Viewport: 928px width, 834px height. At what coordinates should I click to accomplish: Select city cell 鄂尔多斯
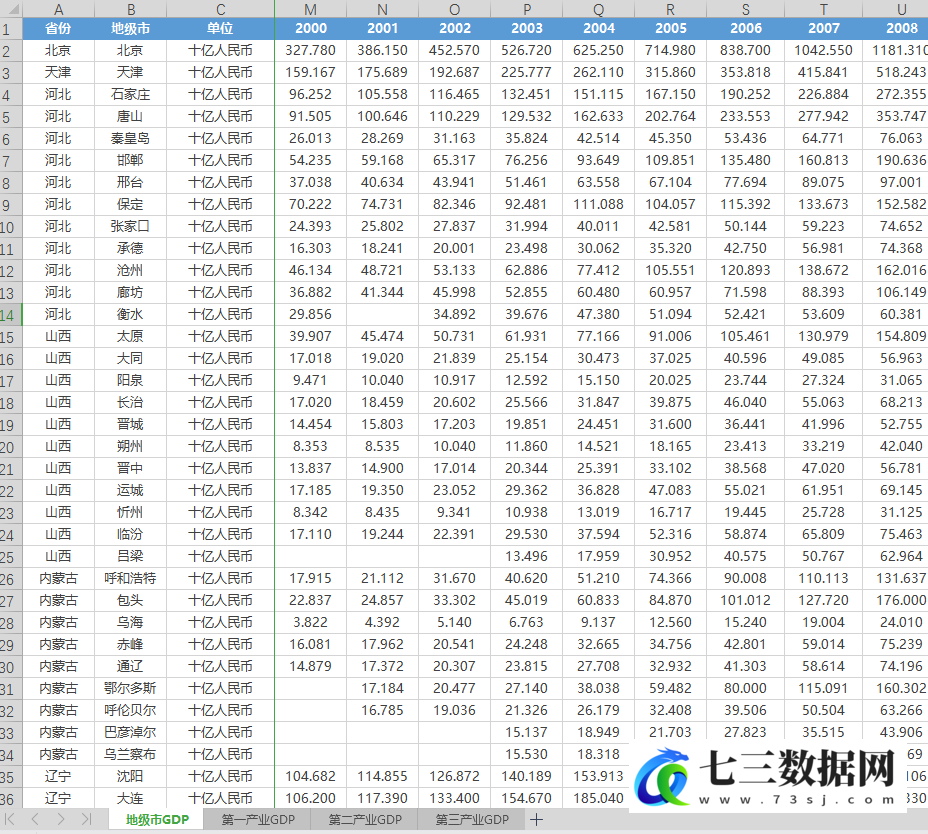pyautogui.click(x=131, y=688)
